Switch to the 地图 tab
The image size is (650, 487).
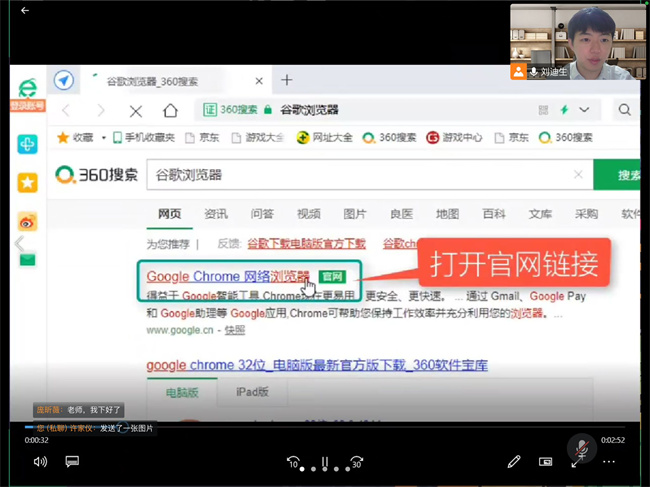click(447, 214)
